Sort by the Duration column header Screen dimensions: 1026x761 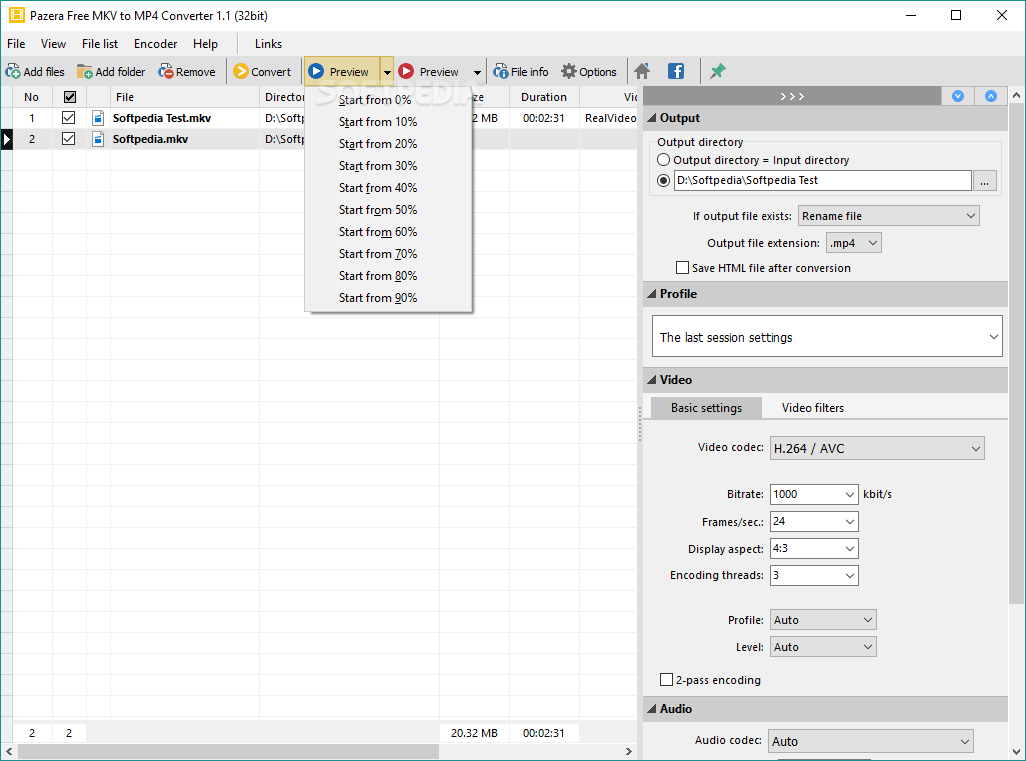click(544, 97)
